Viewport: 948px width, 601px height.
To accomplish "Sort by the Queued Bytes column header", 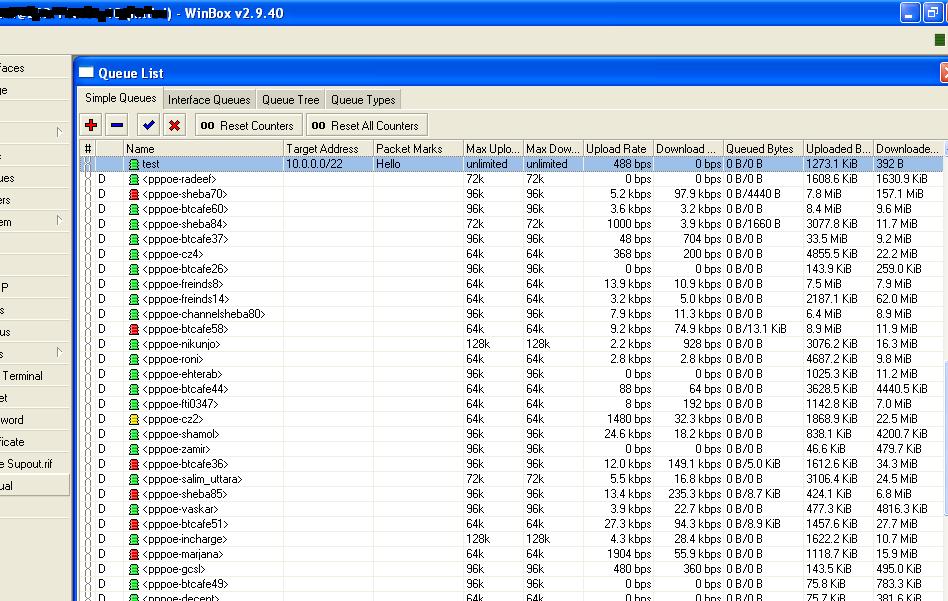I will (x=763, y=148).
